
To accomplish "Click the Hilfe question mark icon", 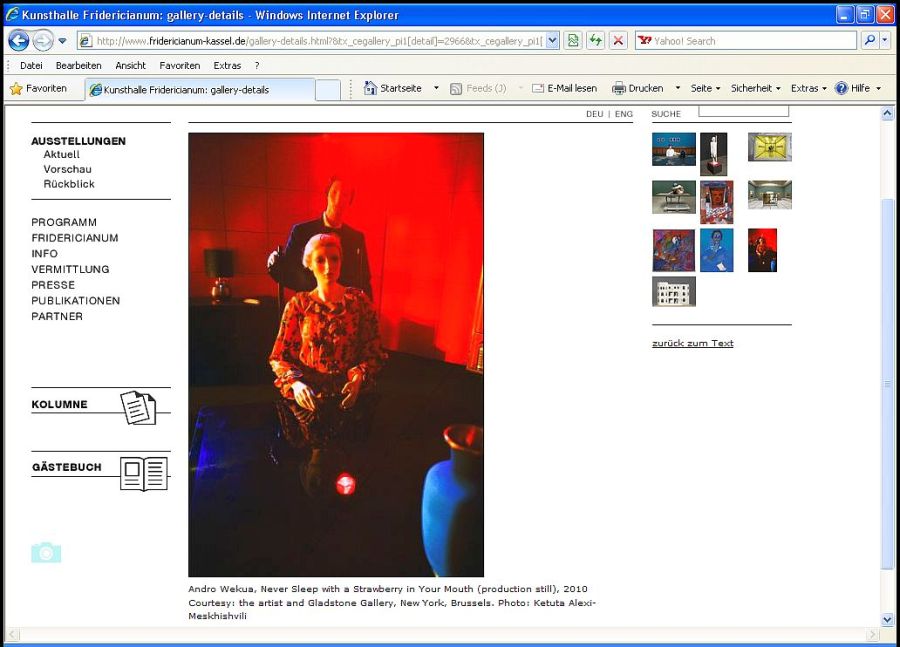I will click(x=841, y=88).
